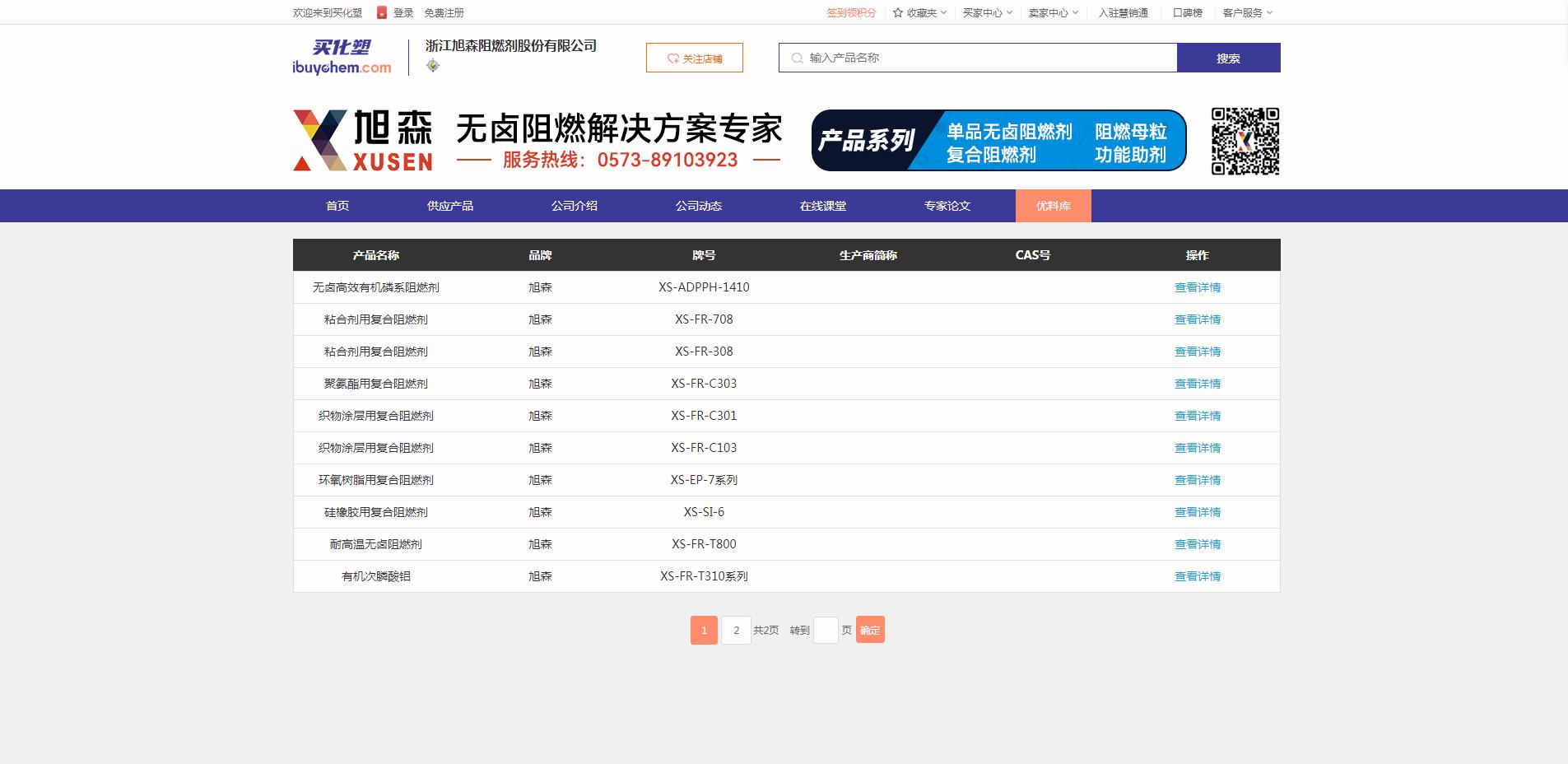This screenshot has width=1568, height=764.
Task: Click the star icon next to 收藏夹
Action: (896, 12)
